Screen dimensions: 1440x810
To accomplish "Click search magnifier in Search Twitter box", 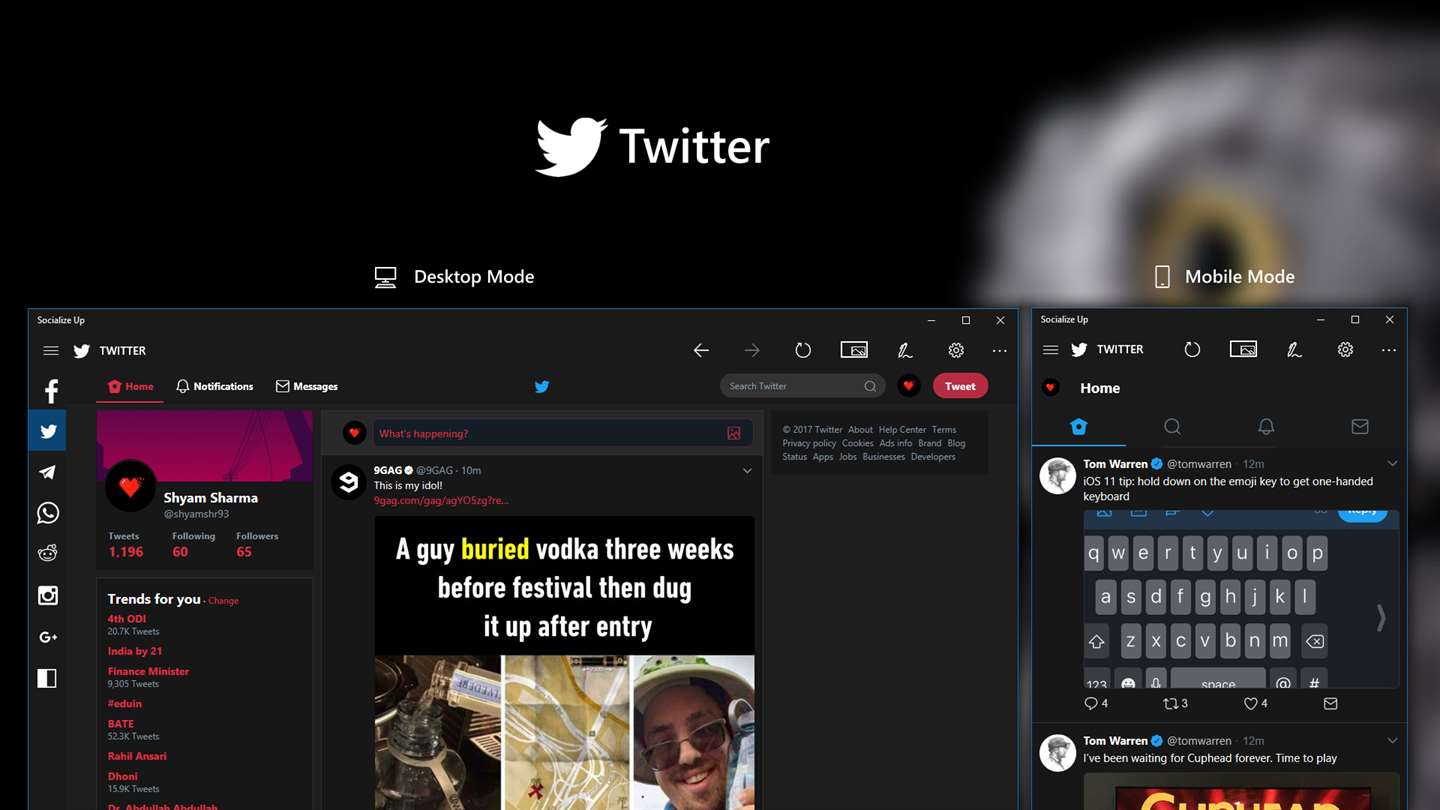I will 870,386.
